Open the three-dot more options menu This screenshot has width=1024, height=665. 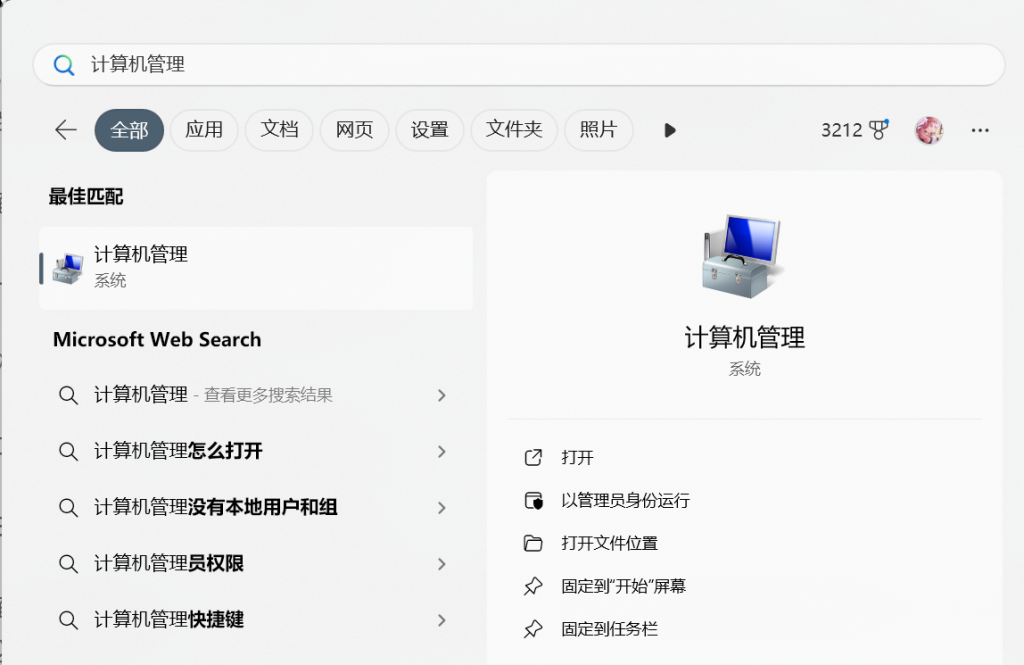(980, 130)
